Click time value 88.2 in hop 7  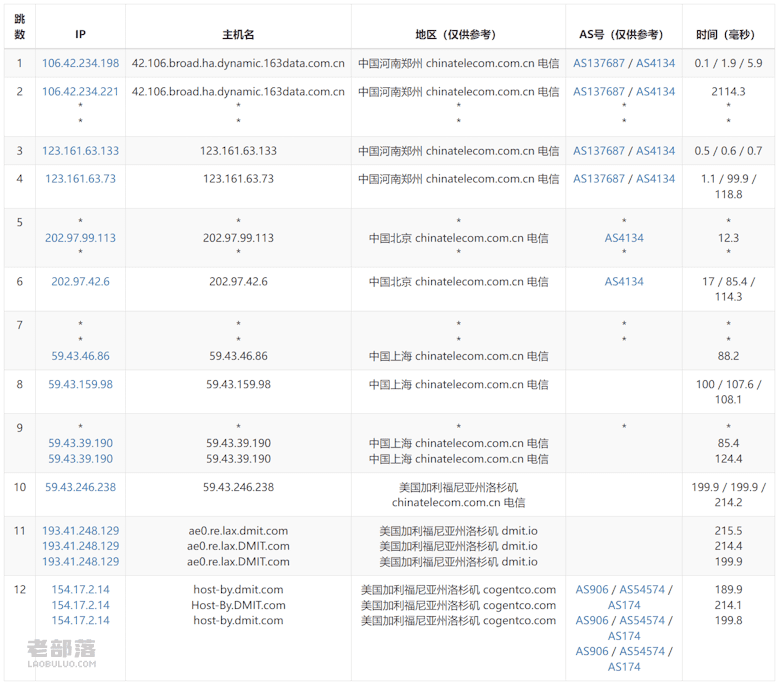pos(728,356)
